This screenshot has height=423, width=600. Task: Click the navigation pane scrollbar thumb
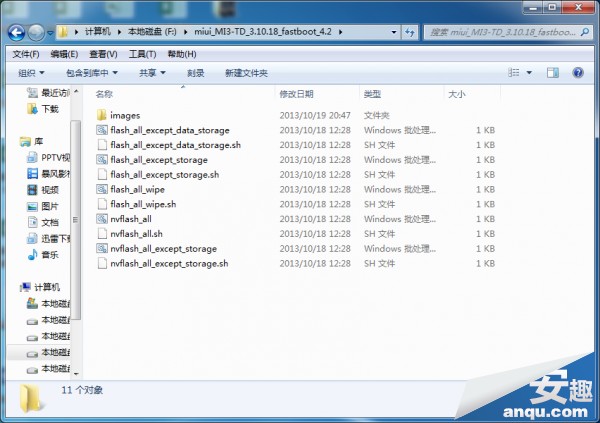pyautogui.click(x=76, y=220)
